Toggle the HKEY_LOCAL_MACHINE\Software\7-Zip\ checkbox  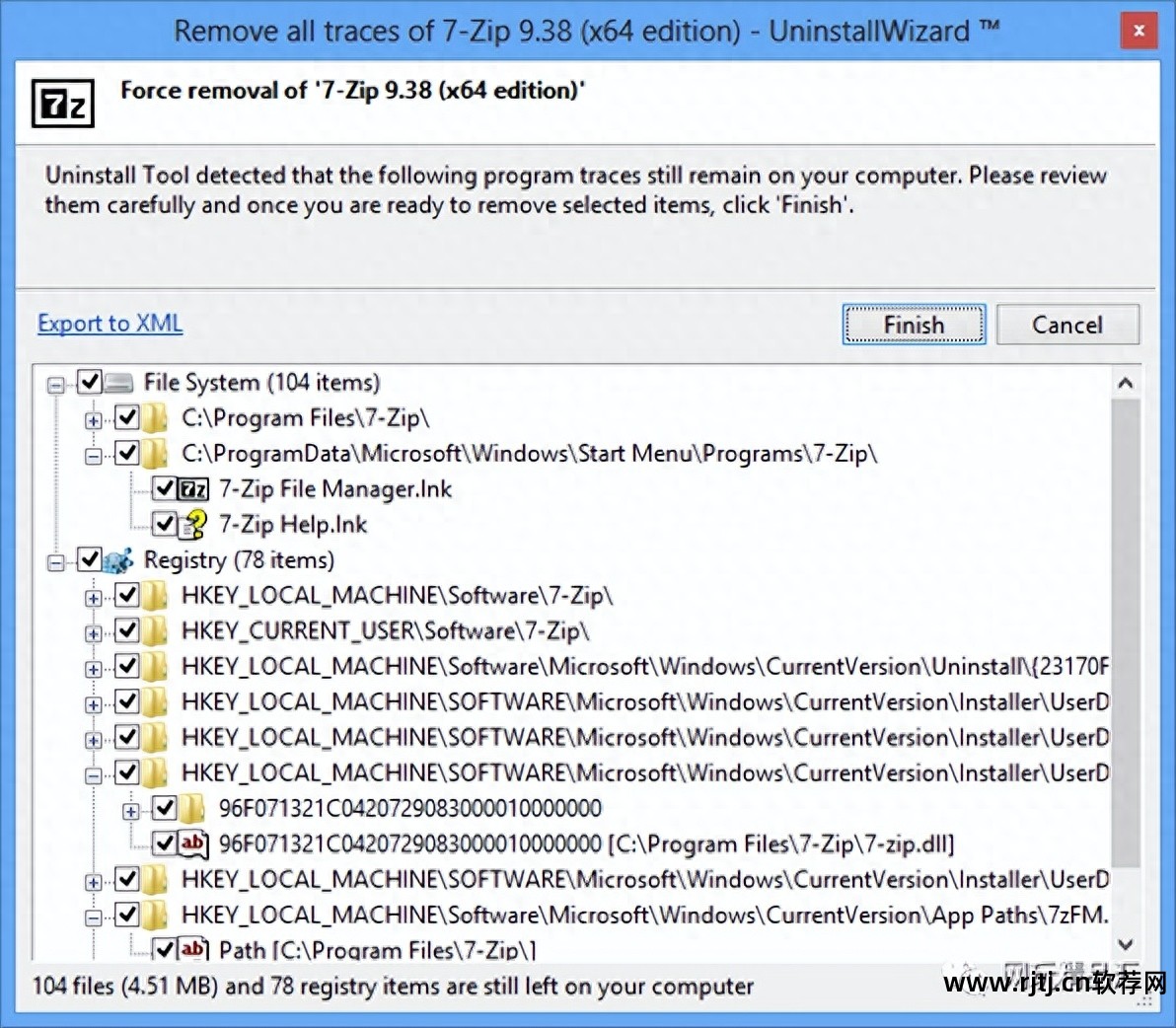coord(127,595)
